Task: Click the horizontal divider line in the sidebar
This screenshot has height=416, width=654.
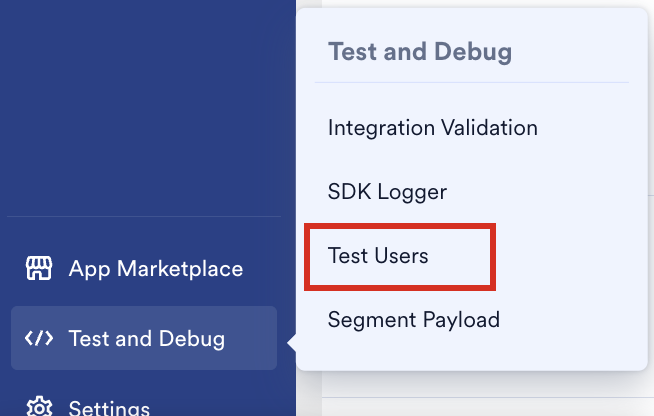Action: click(x=144, y=217)
